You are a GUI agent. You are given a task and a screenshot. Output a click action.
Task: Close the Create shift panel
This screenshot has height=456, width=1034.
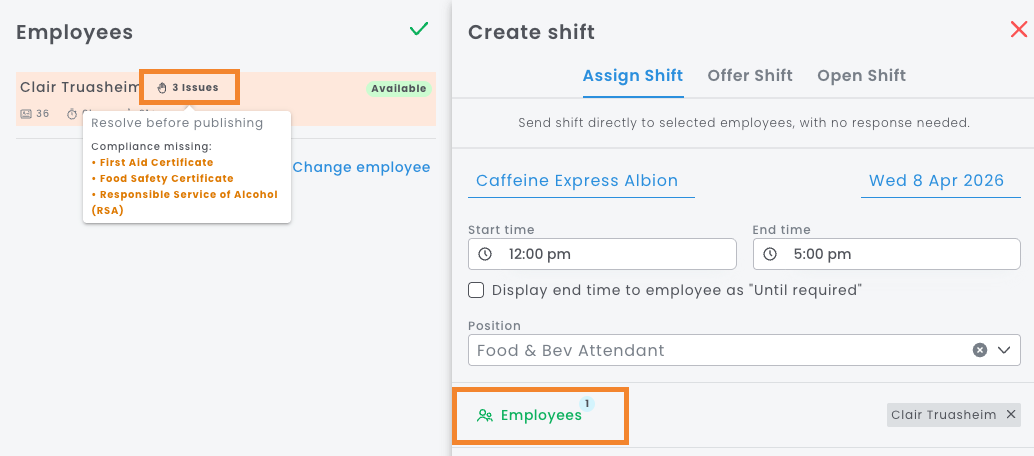click(1019, 30)
